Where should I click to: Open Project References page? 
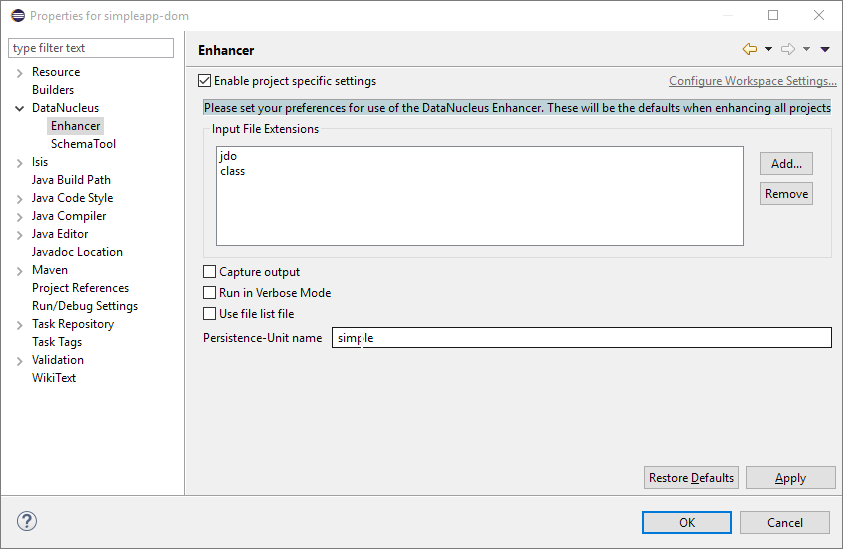(x=80, y=288)
